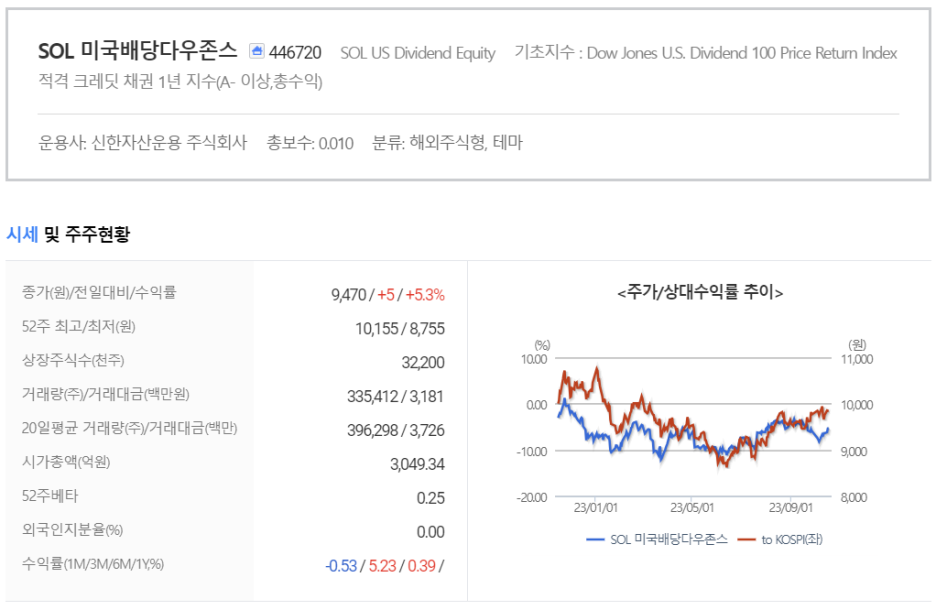Viewport: 936px width, 610px height.
Task: Click the 20일평균 거래량 label
Action: point(130,428)
